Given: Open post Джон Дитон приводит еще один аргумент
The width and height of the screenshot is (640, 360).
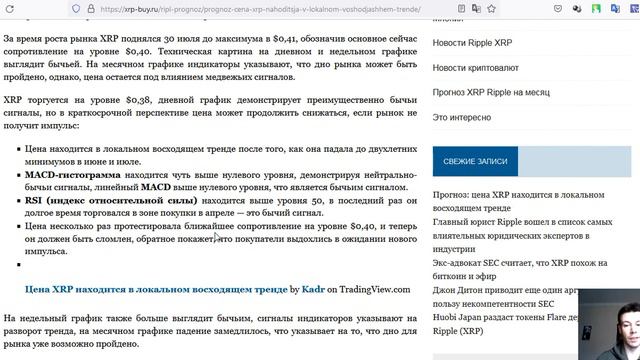Looking at the screenshot, I should coord(505,297).
